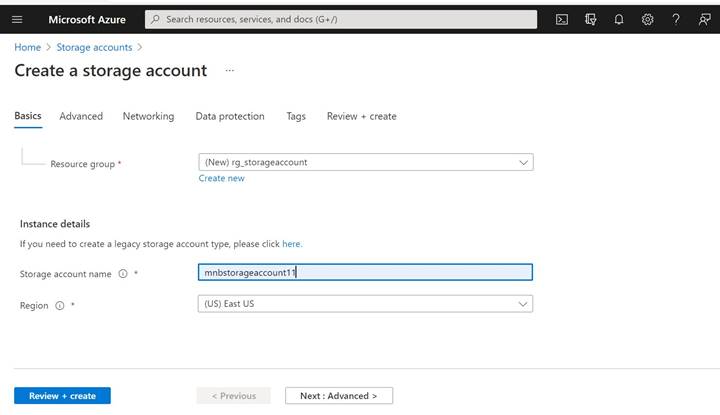Click the Next : Advanced button
The width and height of the screenshot is (720, 415).
click(339, 396)
